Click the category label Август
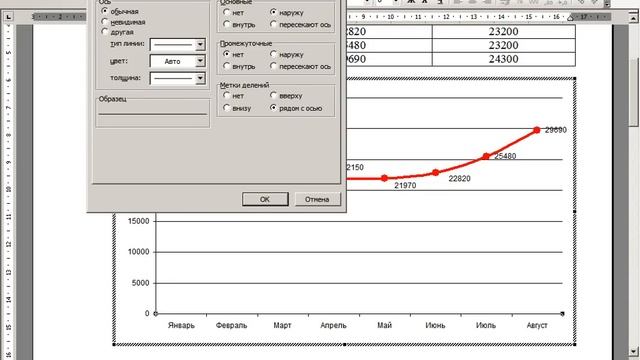Image resolution: width=640 pixels, height=360 pixels. click(537, 325)
